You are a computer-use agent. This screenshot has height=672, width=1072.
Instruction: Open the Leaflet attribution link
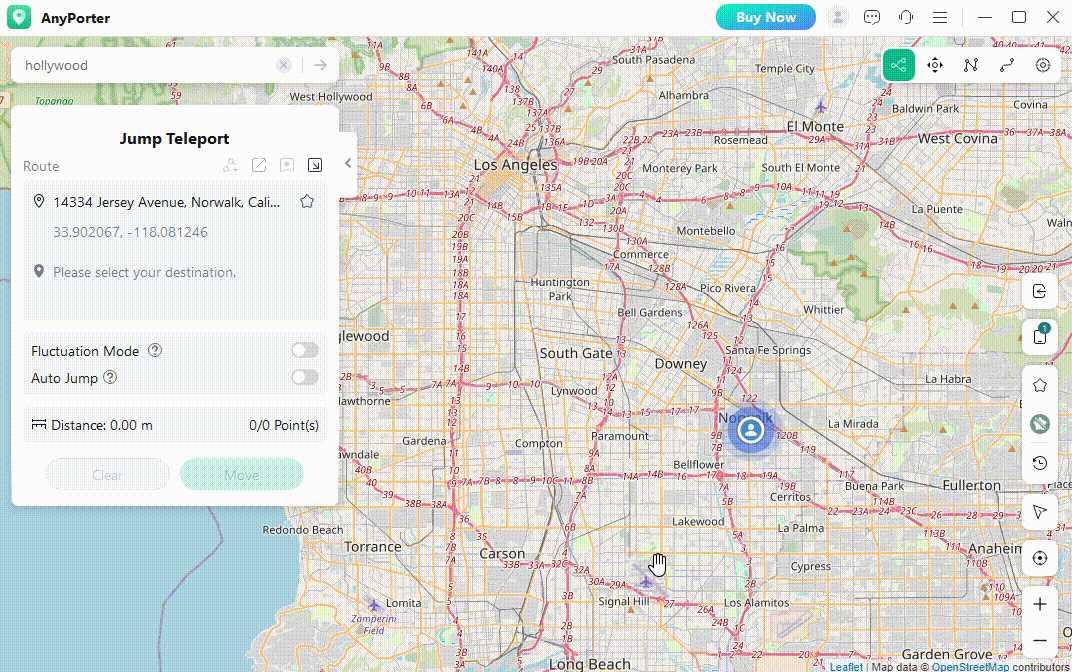click(846, 667)
